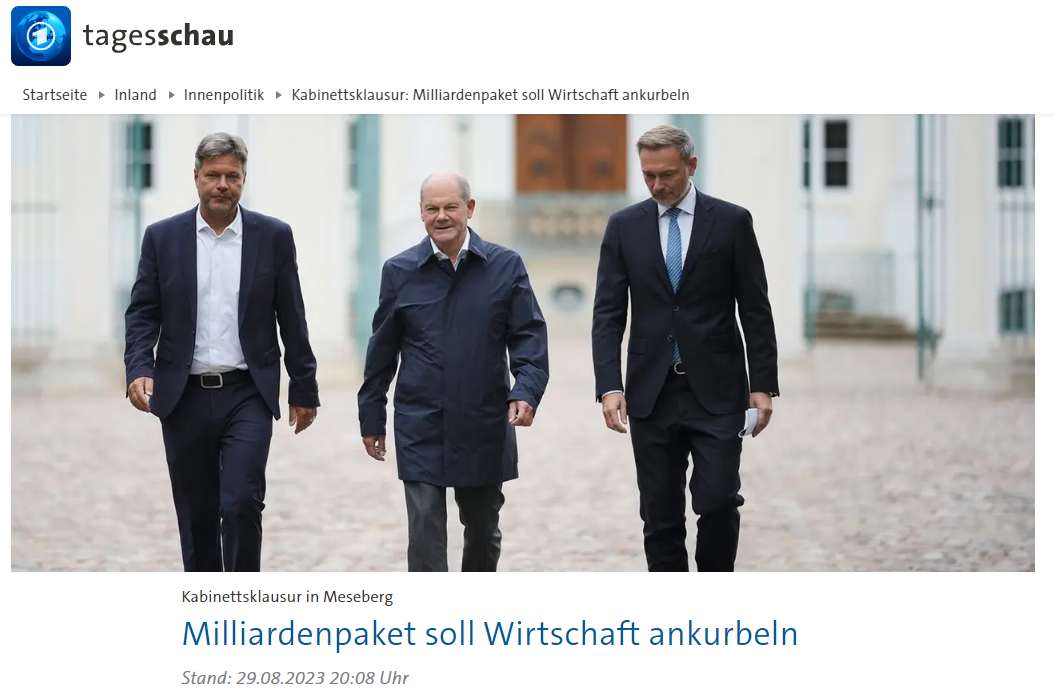This screenshot has width=1054, height=694.
Task: Click the belt buckle of the left man
Action: click(x=212, y=381)
